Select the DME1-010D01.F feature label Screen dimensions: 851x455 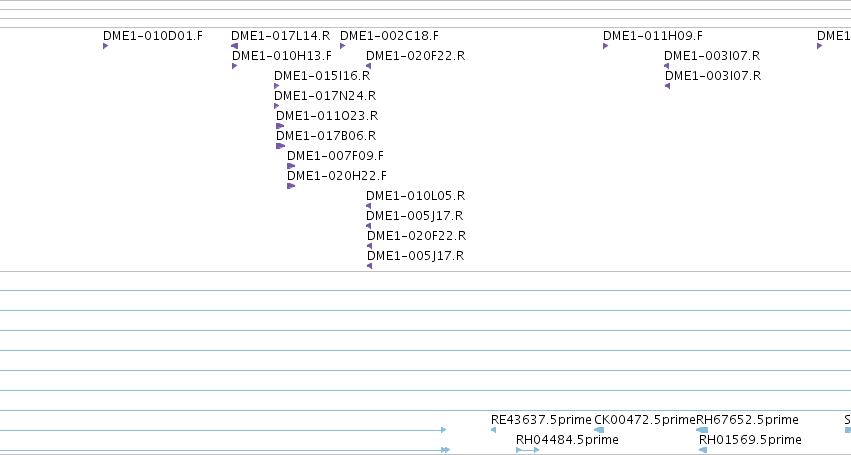(153, 36)
